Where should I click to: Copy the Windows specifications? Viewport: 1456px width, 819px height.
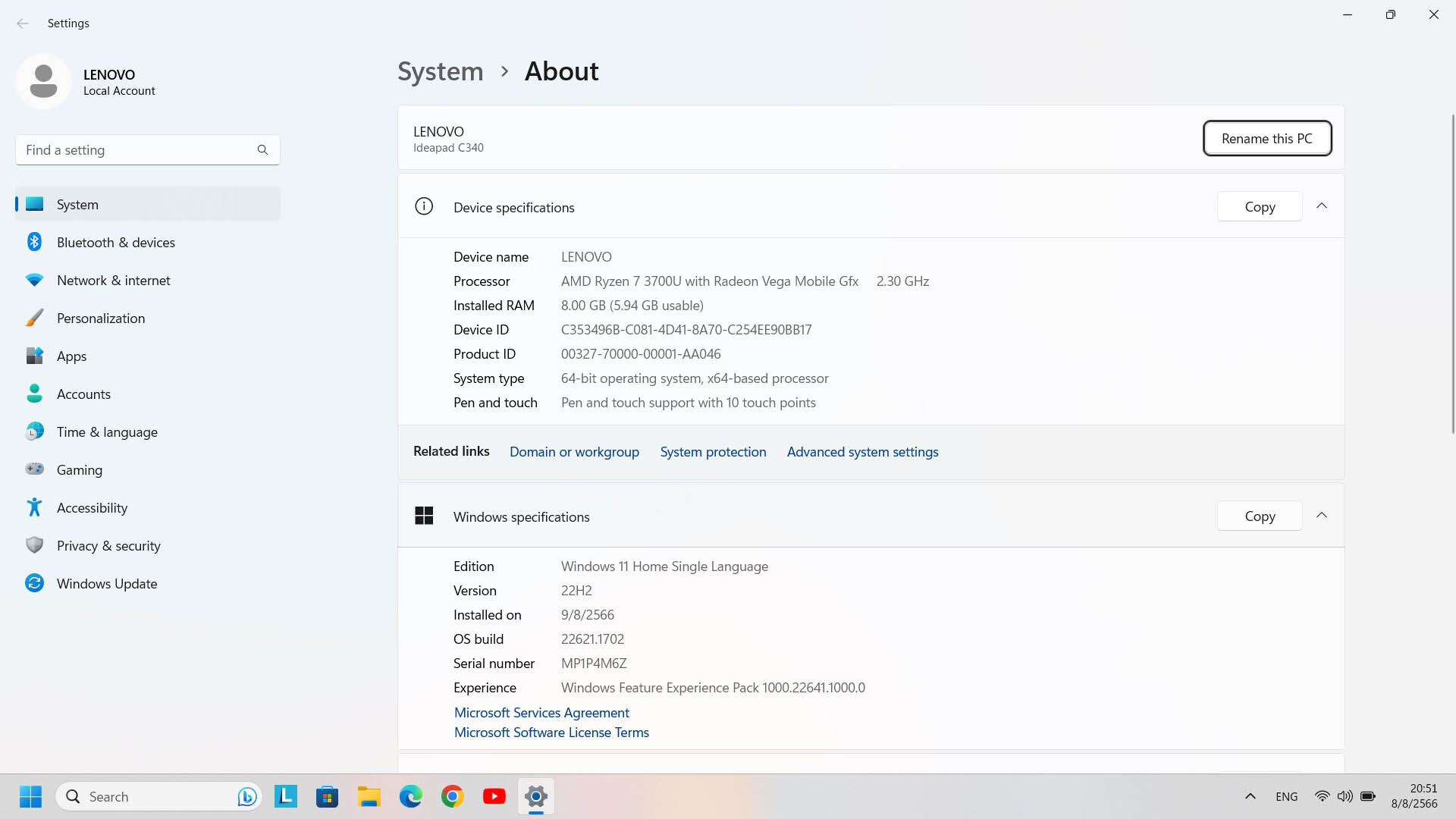point(1260,516)
